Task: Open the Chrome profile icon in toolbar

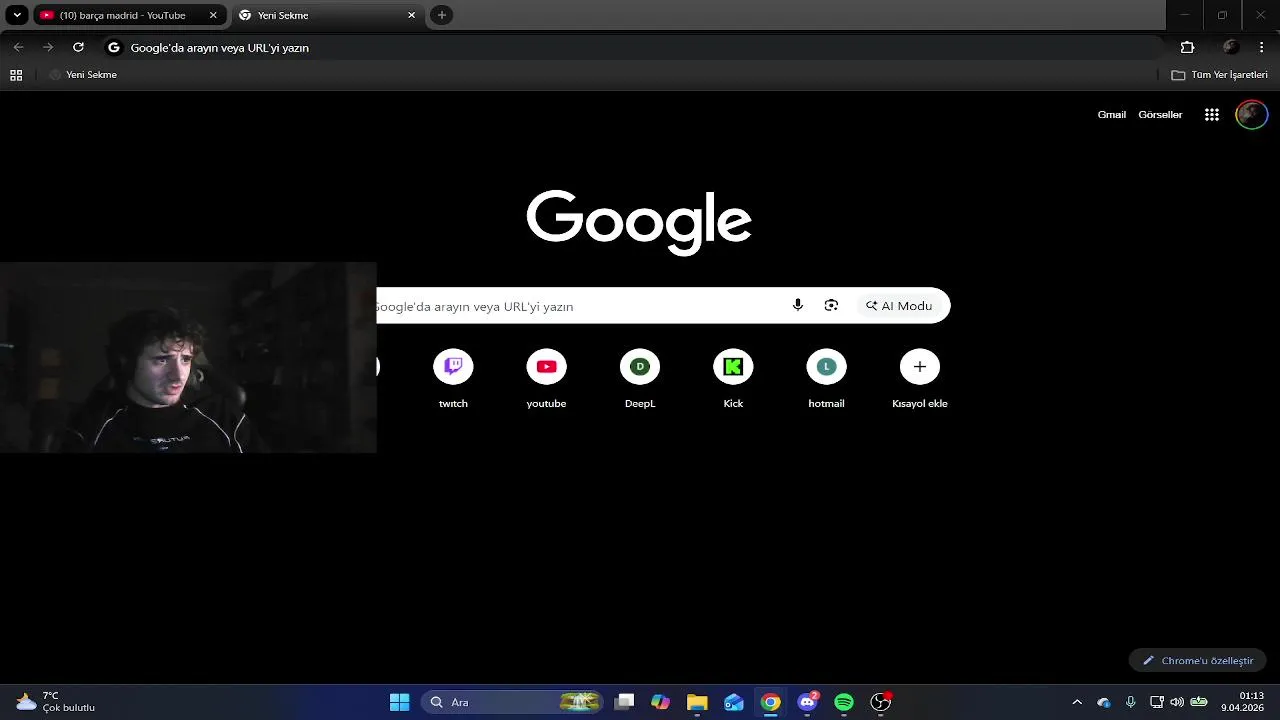Action: [1231, 47]
